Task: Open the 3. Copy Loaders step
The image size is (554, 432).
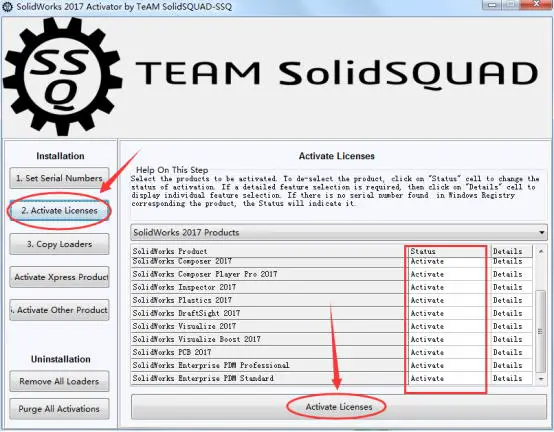Action: (x=59, y=244)
